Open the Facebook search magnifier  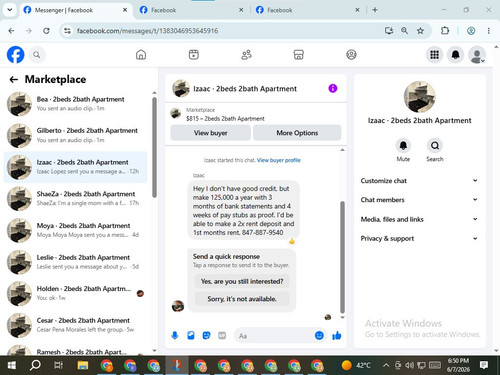[37, 55]
